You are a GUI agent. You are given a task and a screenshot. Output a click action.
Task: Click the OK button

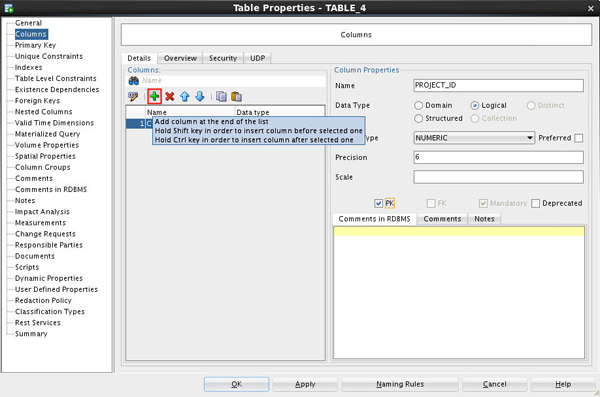coord(236,384)
